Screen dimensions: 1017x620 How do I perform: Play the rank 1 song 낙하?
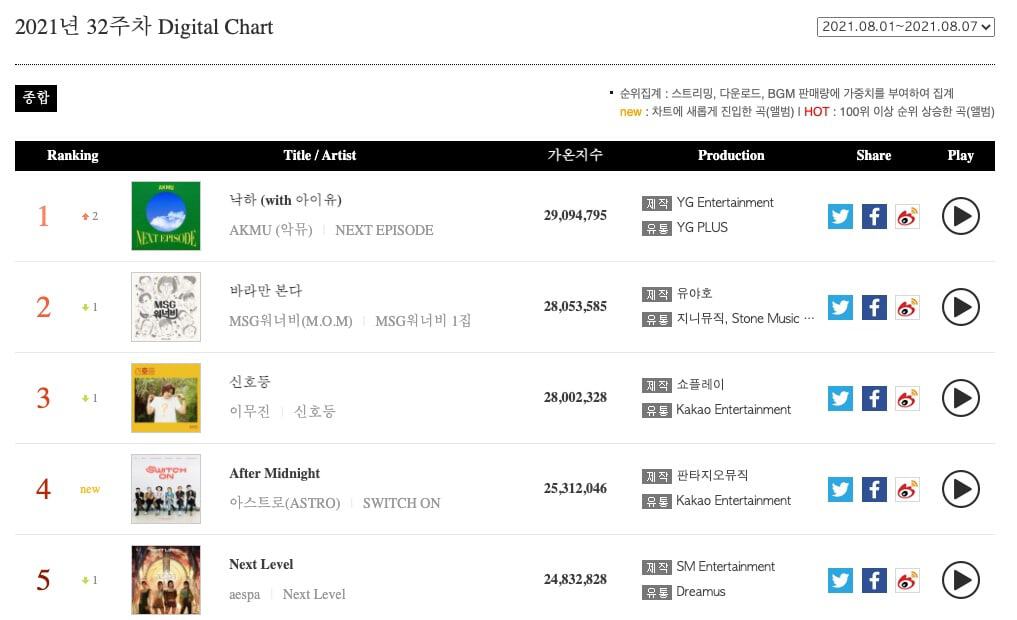coord(960,216)
